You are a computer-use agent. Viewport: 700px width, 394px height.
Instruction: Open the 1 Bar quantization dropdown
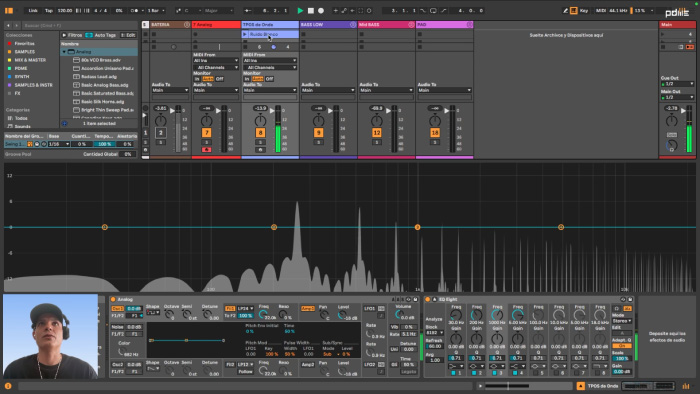(x=156, y=10)
